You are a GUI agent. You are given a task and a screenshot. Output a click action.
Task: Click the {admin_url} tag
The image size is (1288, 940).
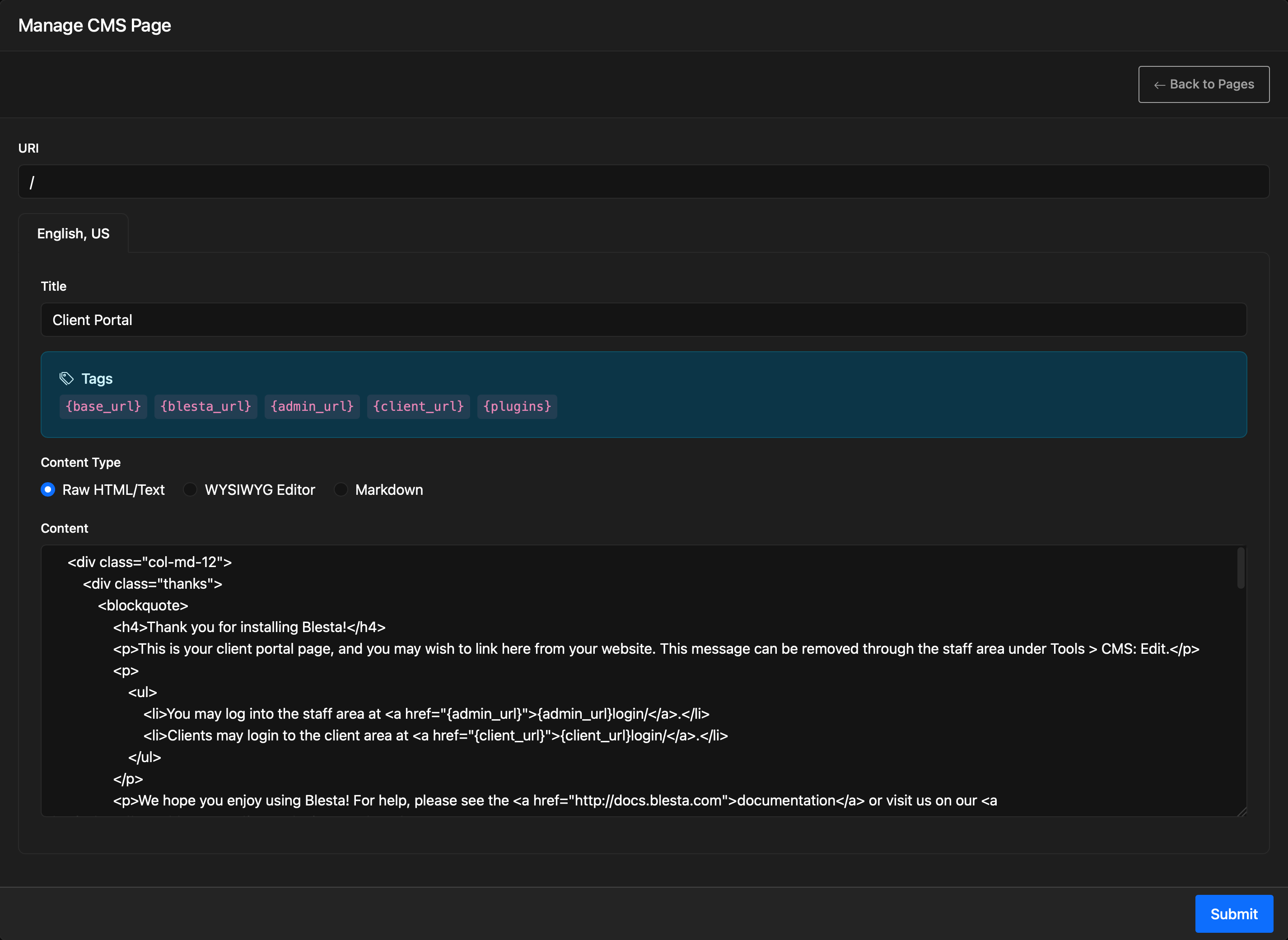pos(312,406)
